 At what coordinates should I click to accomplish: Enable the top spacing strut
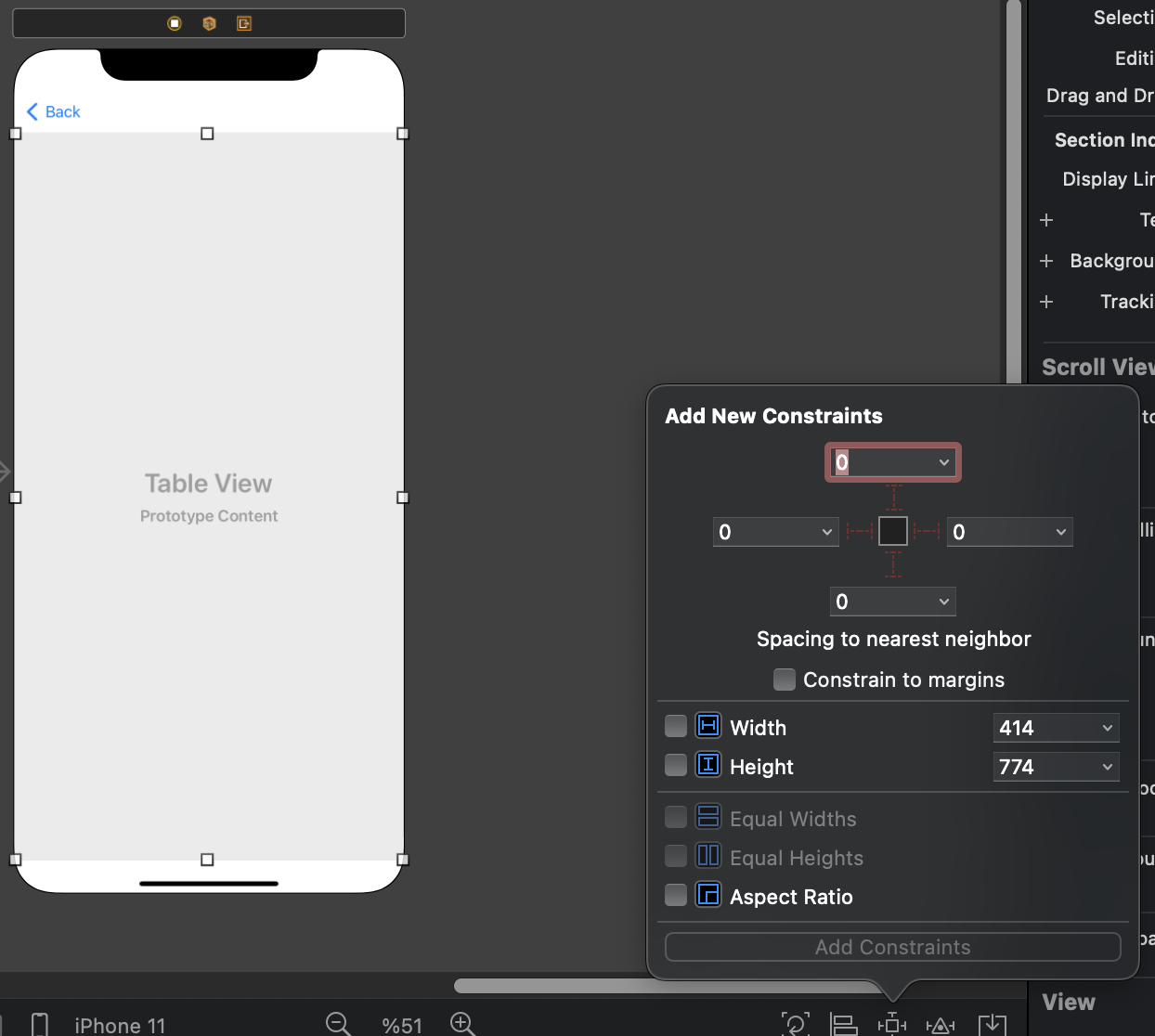[x=893, y=498]
